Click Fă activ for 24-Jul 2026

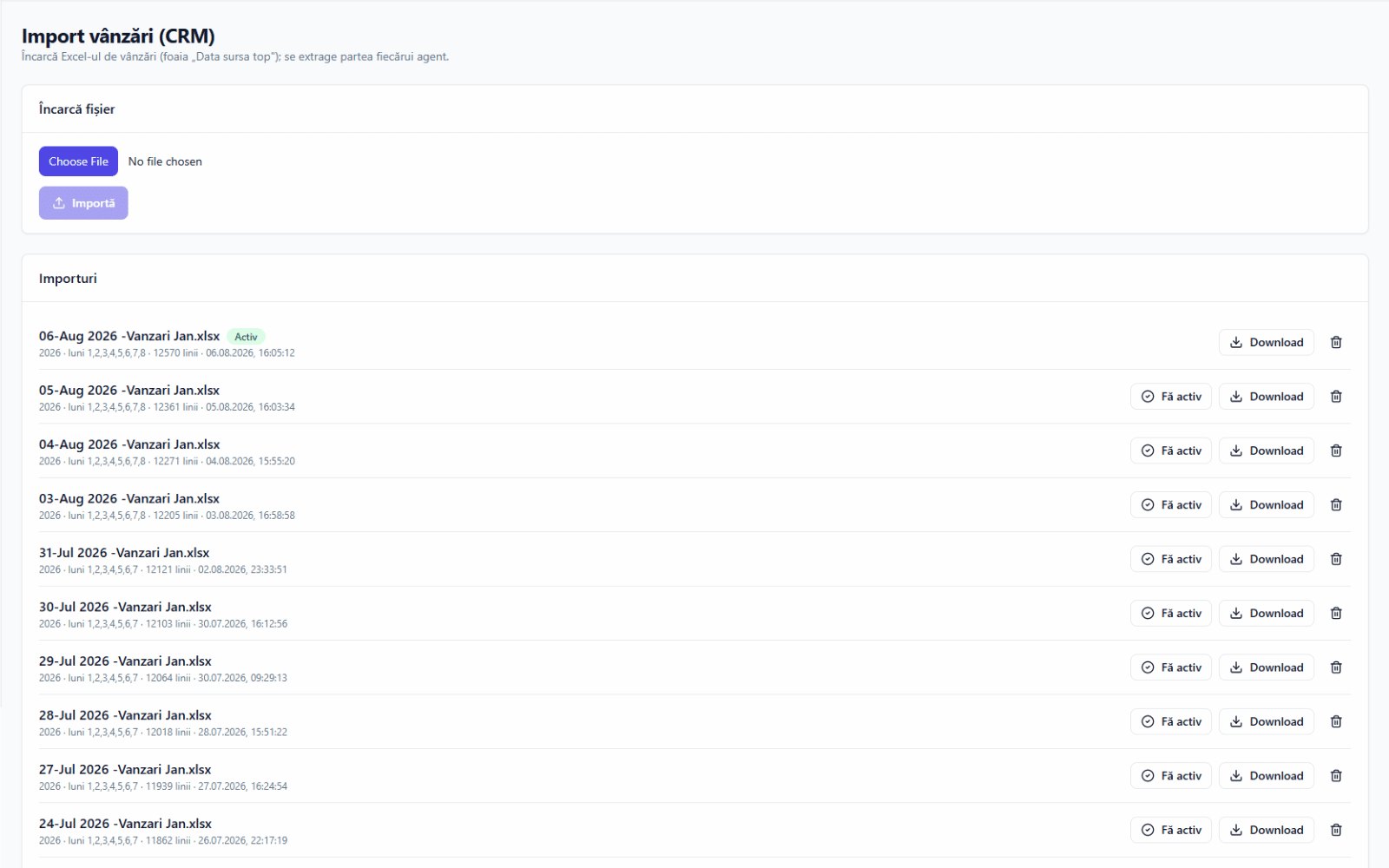pyautogui.click(x=1171, y=831)
